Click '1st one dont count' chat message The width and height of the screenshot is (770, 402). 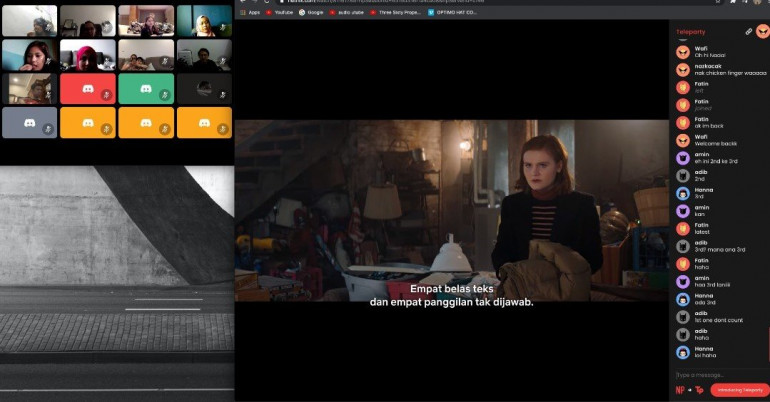(718, 321)
